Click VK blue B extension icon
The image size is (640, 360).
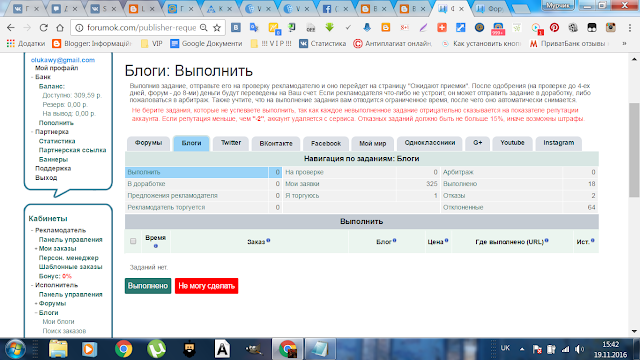(236, 28)
